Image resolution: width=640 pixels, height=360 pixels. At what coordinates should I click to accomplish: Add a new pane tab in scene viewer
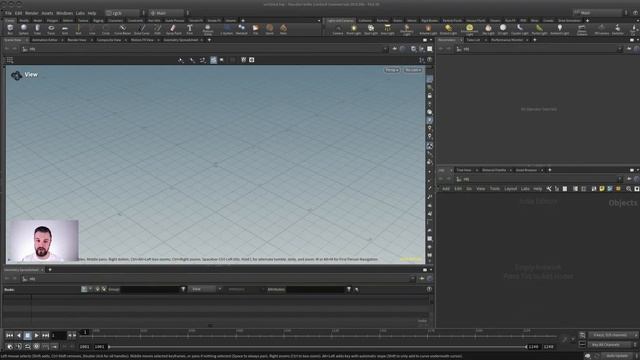coord(209,40)
